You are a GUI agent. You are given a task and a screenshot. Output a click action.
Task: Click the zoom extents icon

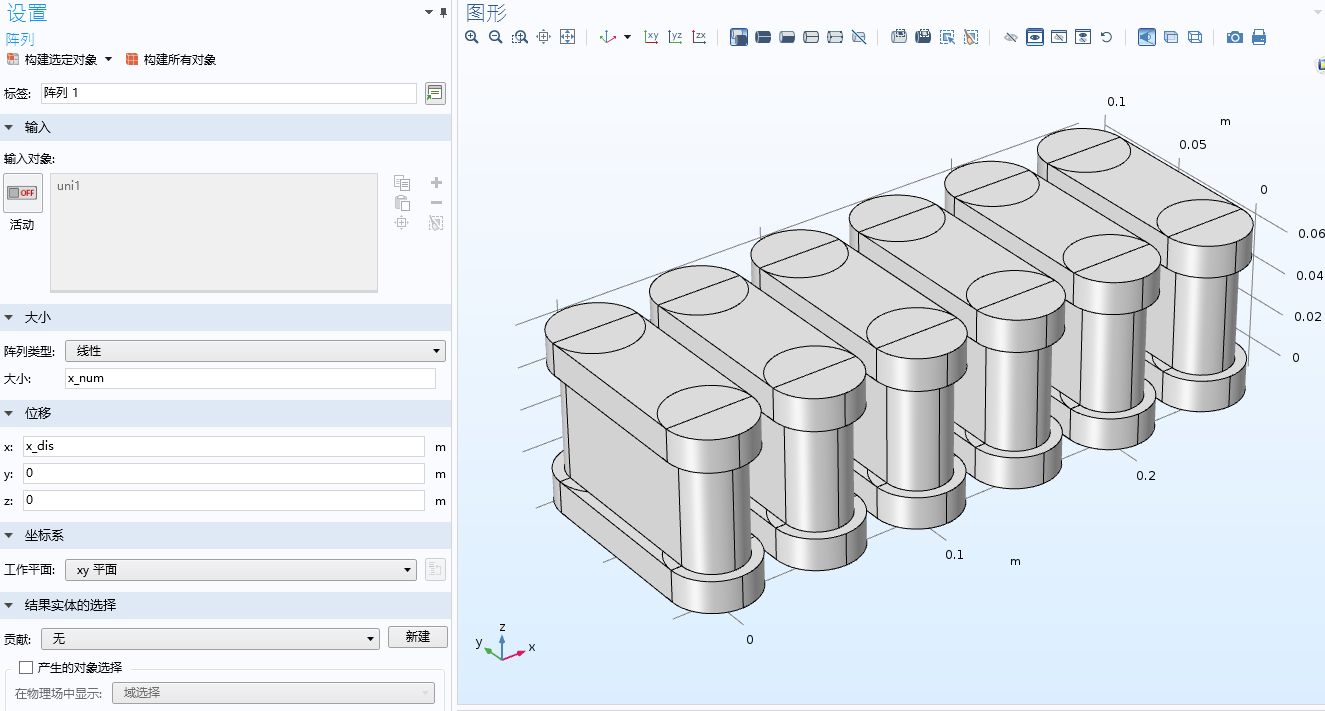point(567,37)
